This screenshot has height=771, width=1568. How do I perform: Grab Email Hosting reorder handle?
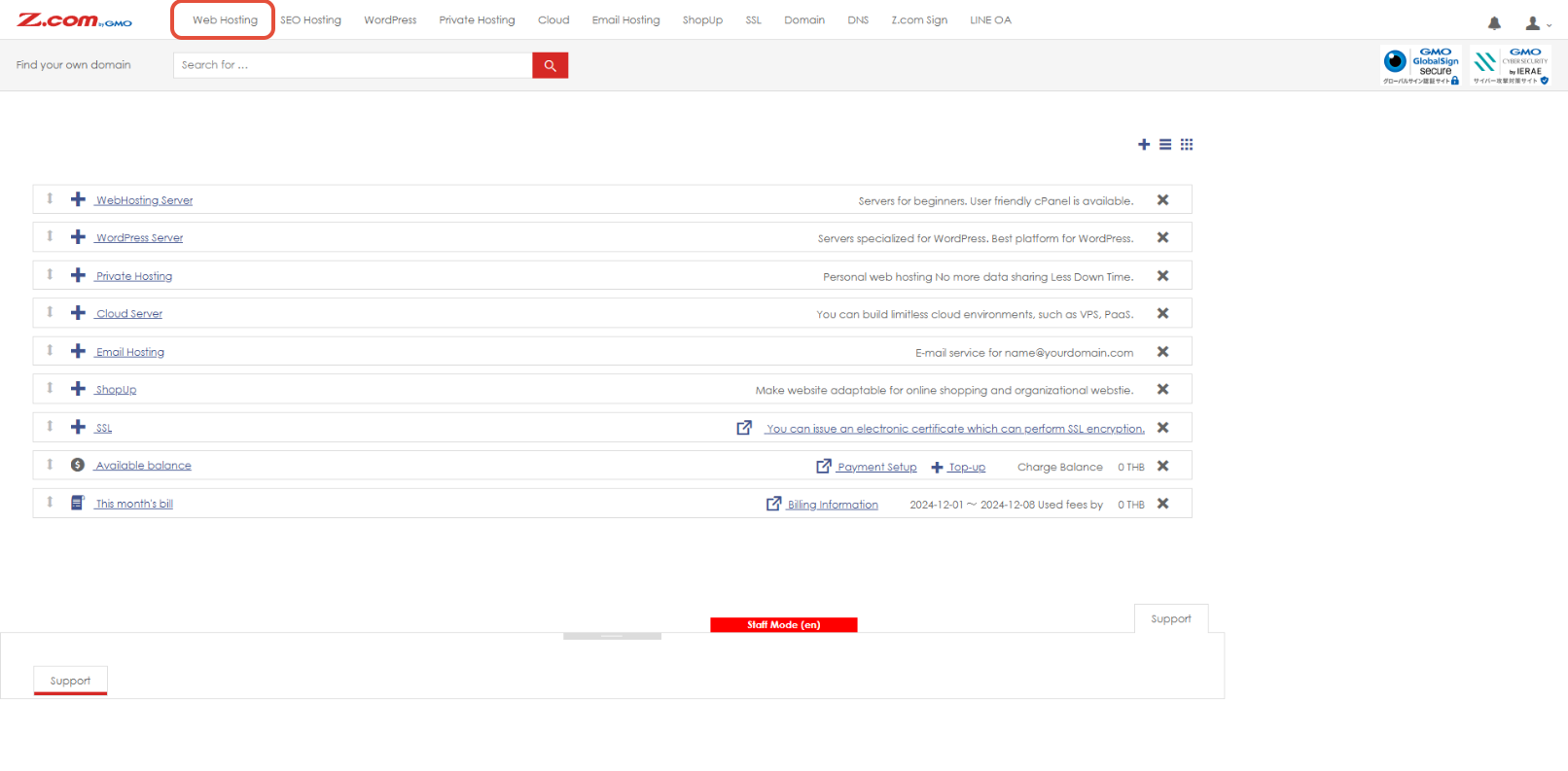click(50, 350)
